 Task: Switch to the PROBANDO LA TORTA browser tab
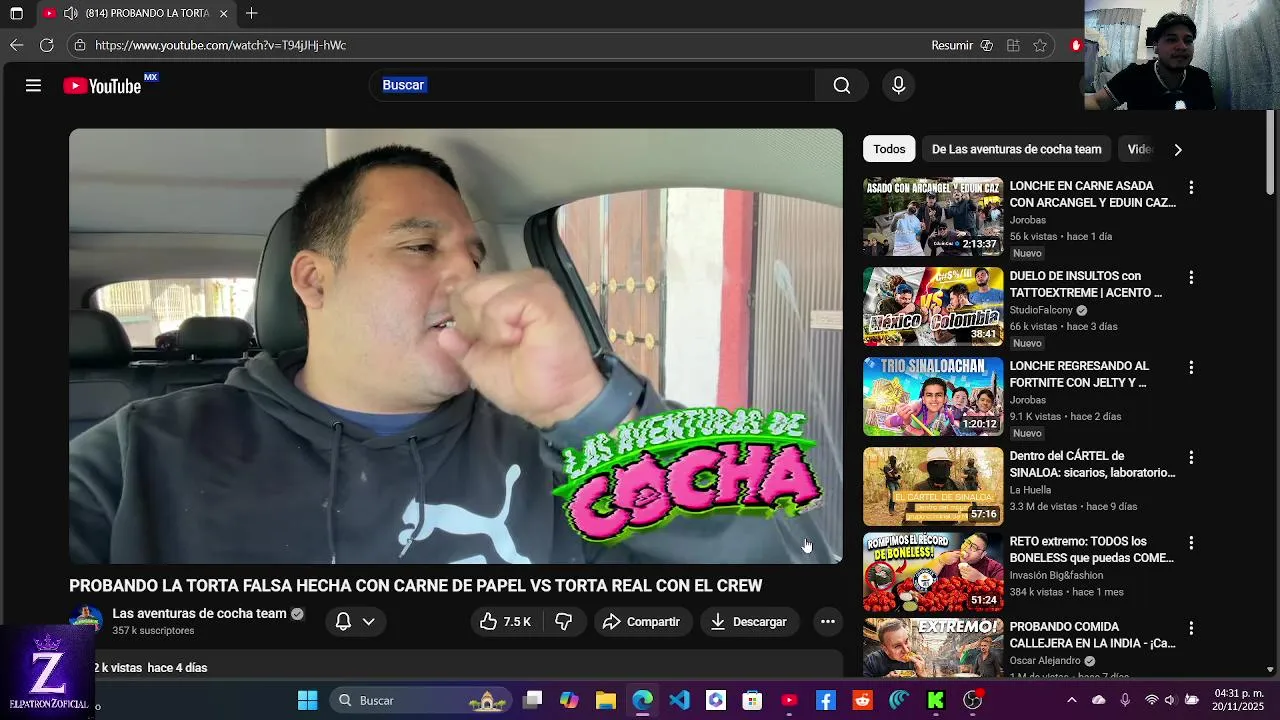coord(139,14)
